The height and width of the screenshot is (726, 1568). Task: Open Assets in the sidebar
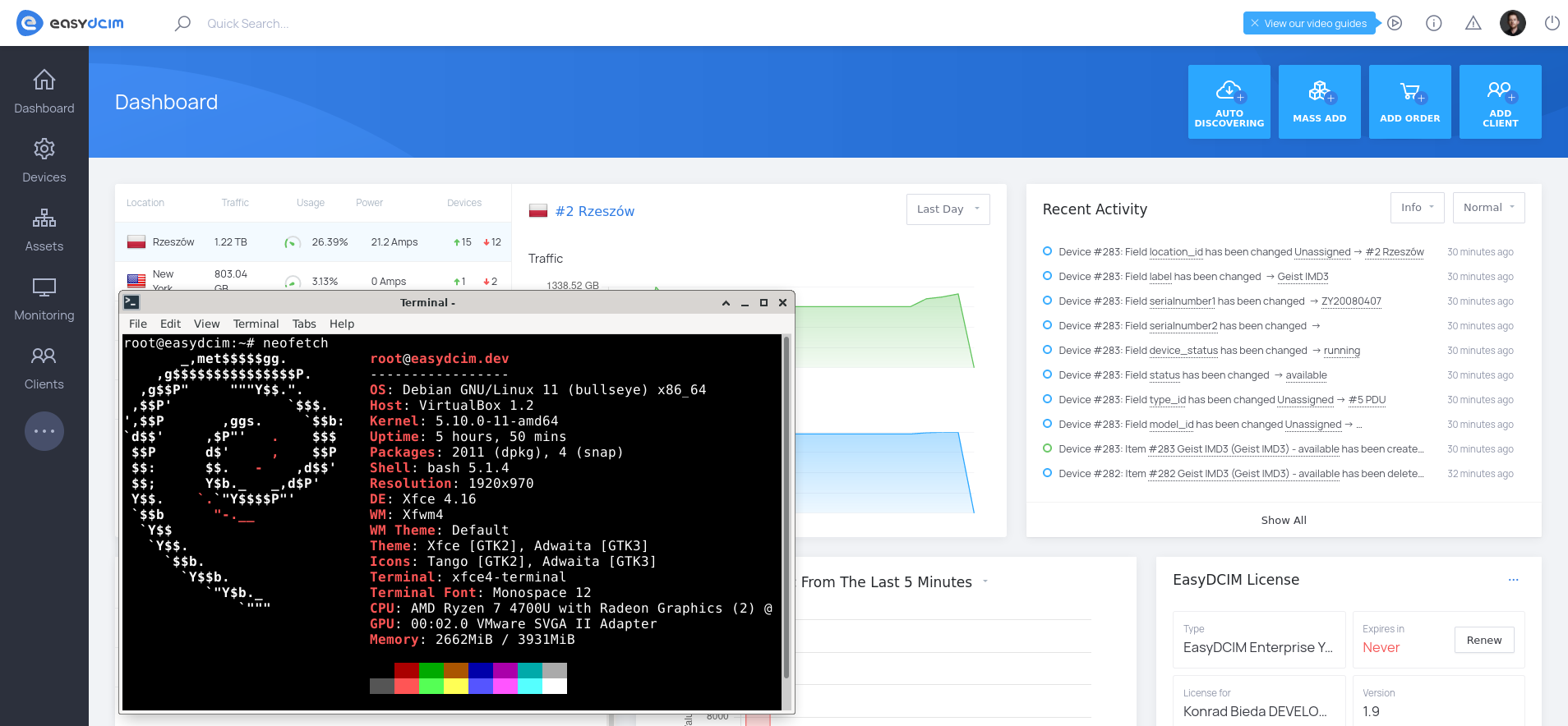pos(44,230)
